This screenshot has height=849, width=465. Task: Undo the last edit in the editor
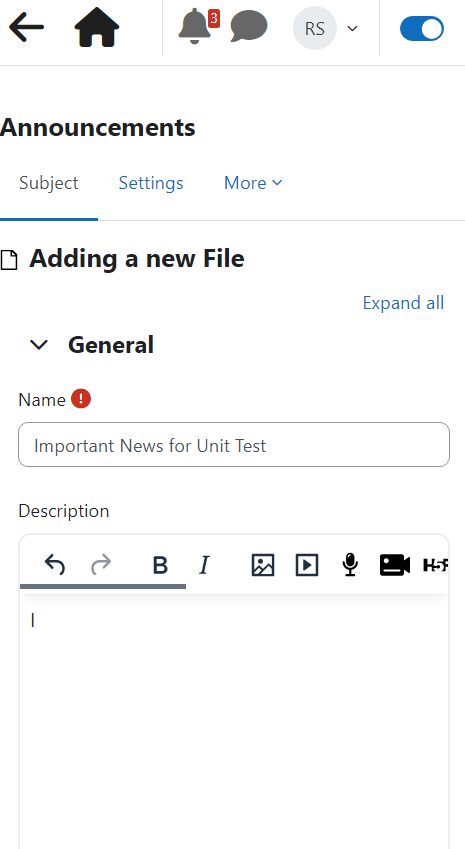point(55,565)
